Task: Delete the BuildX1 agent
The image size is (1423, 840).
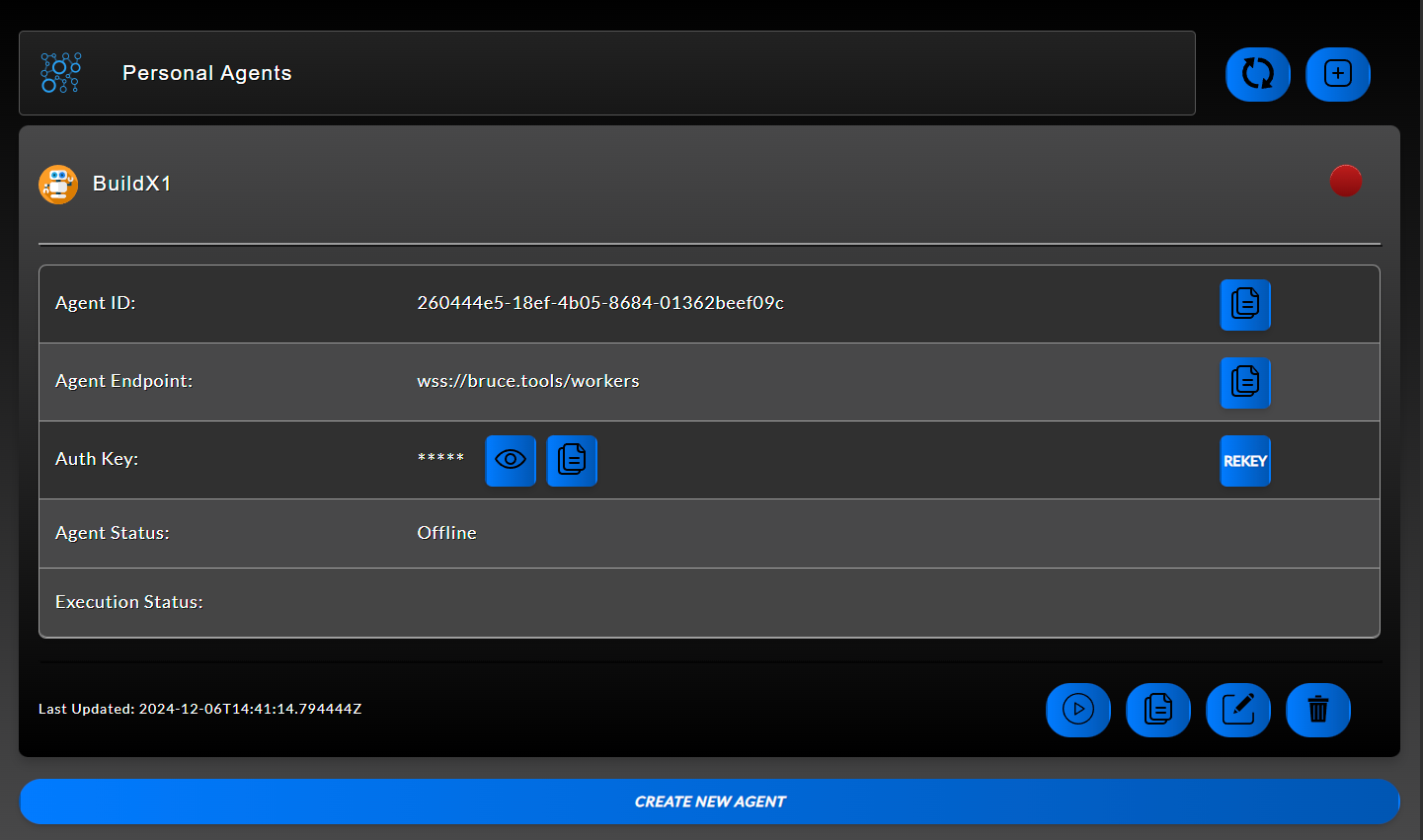Action: (x=1318, y=710)
